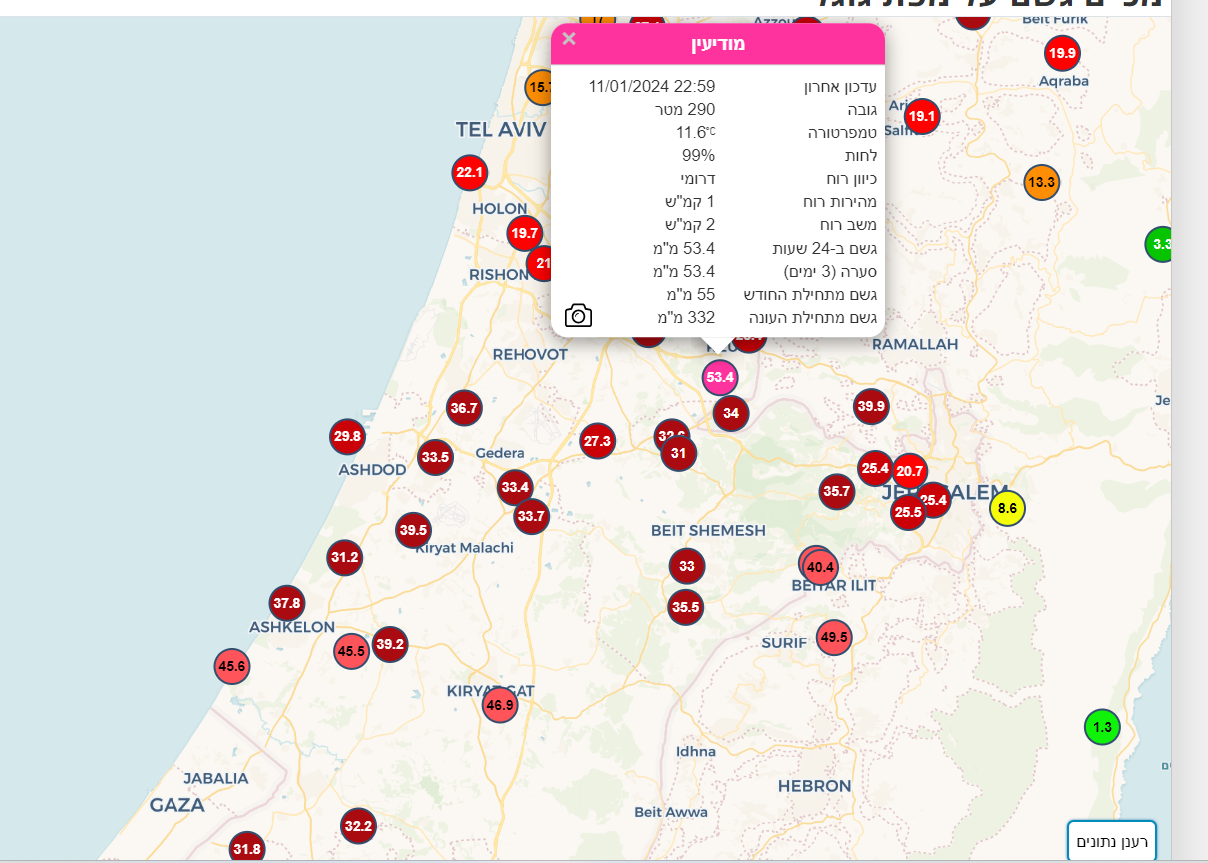Image resolution: width=1208 pixels, height=863 pixels.
Task: Click the 49.5 marker near Surif
Action: point(833,637)
